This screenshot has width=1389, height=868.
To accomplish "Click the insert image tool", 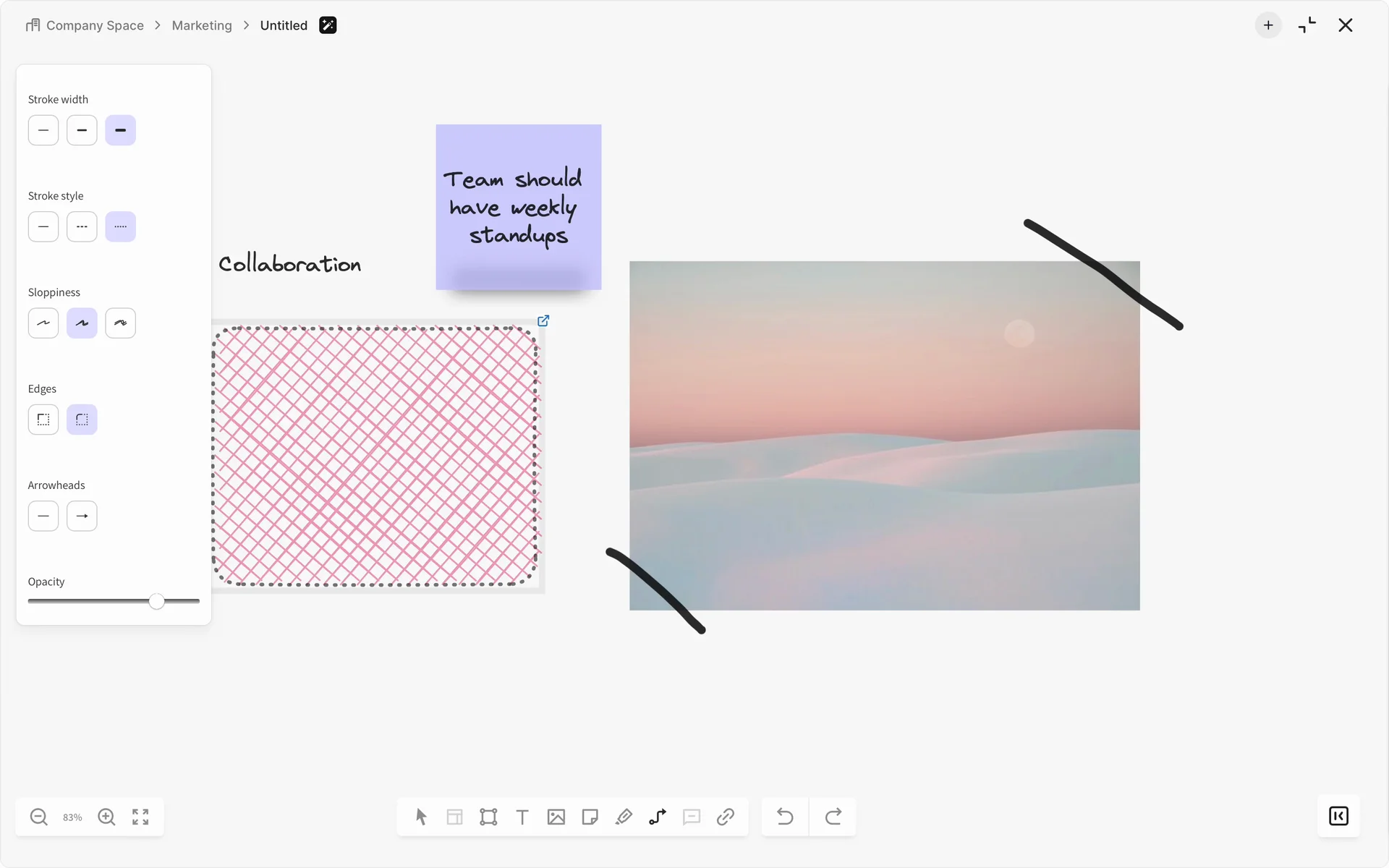I will pyautogui.click(x=556, y=817).
